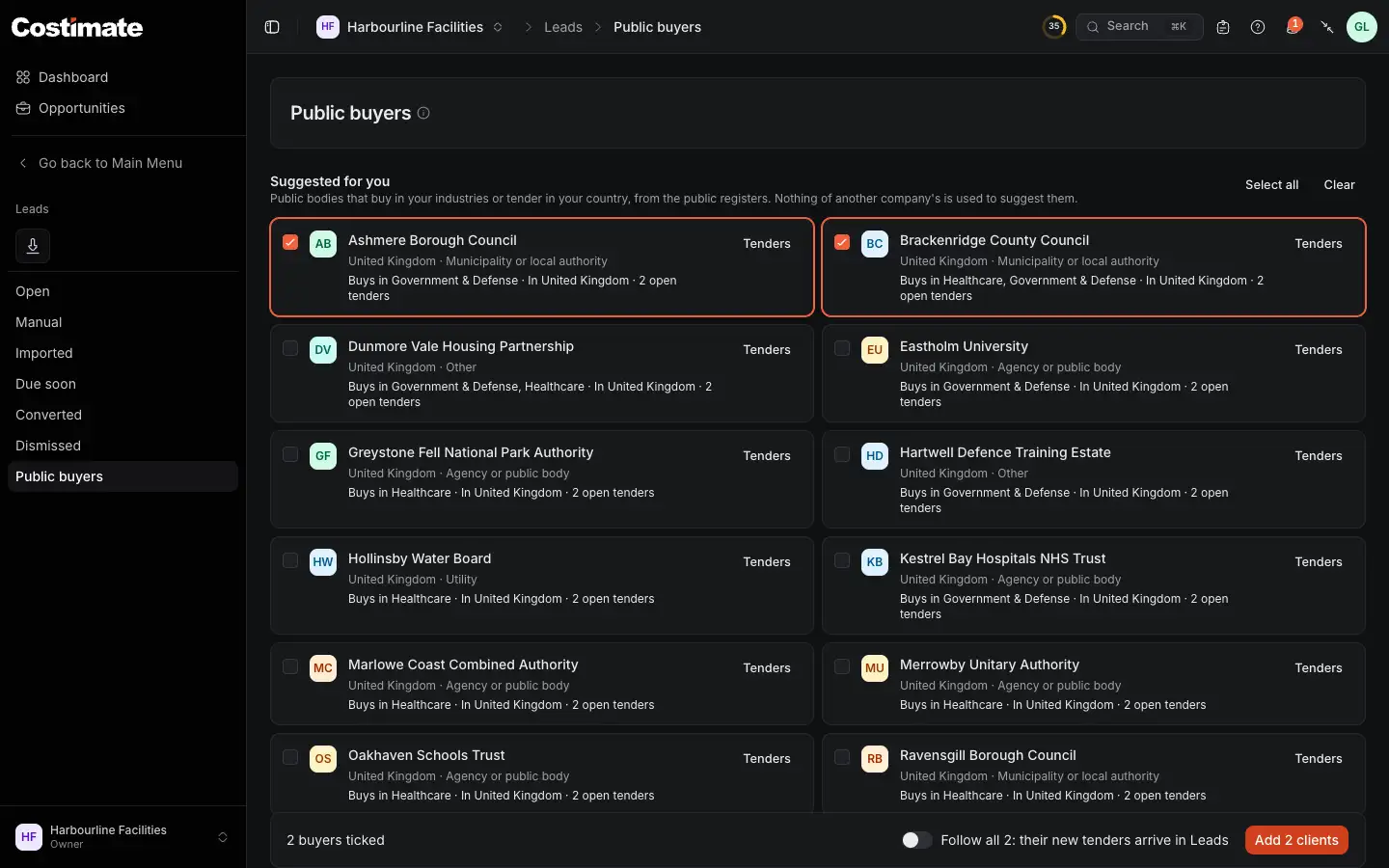Open notifications with the red badge
Image resolution: width=1389 pixels, height=868 pixels.
(1293, 27)
